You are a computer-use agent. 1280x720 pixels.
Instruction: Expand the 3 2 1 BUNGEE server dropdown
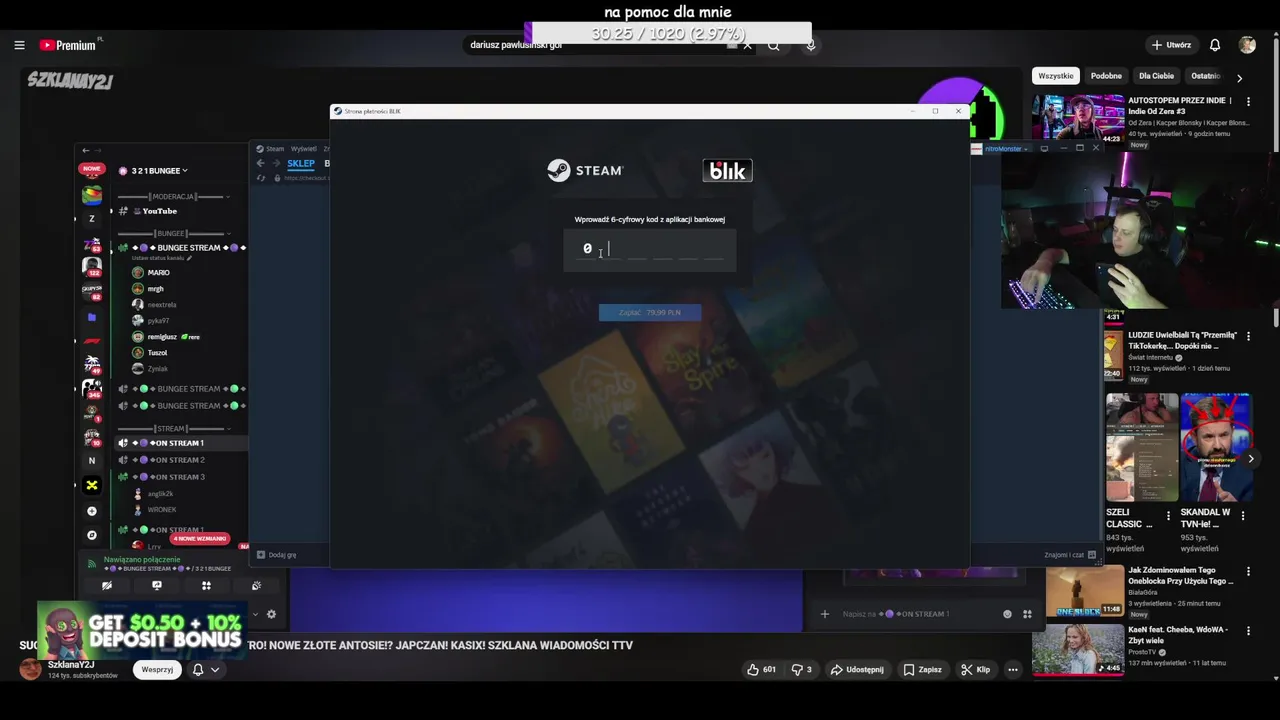pos(160,171)
